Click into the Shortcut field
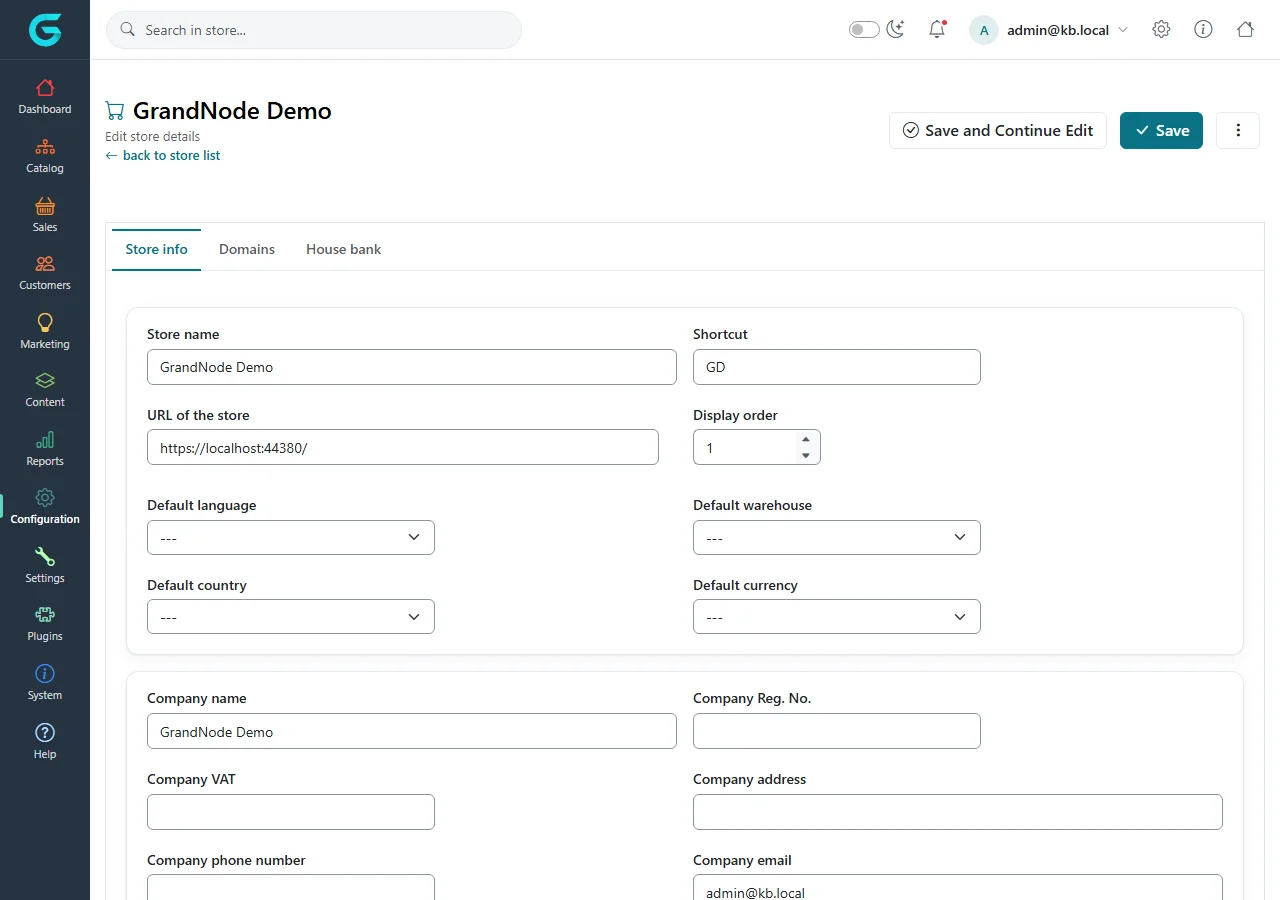Image resolution: width=1280 pixels, height=900 pixels. click(837, 367)
